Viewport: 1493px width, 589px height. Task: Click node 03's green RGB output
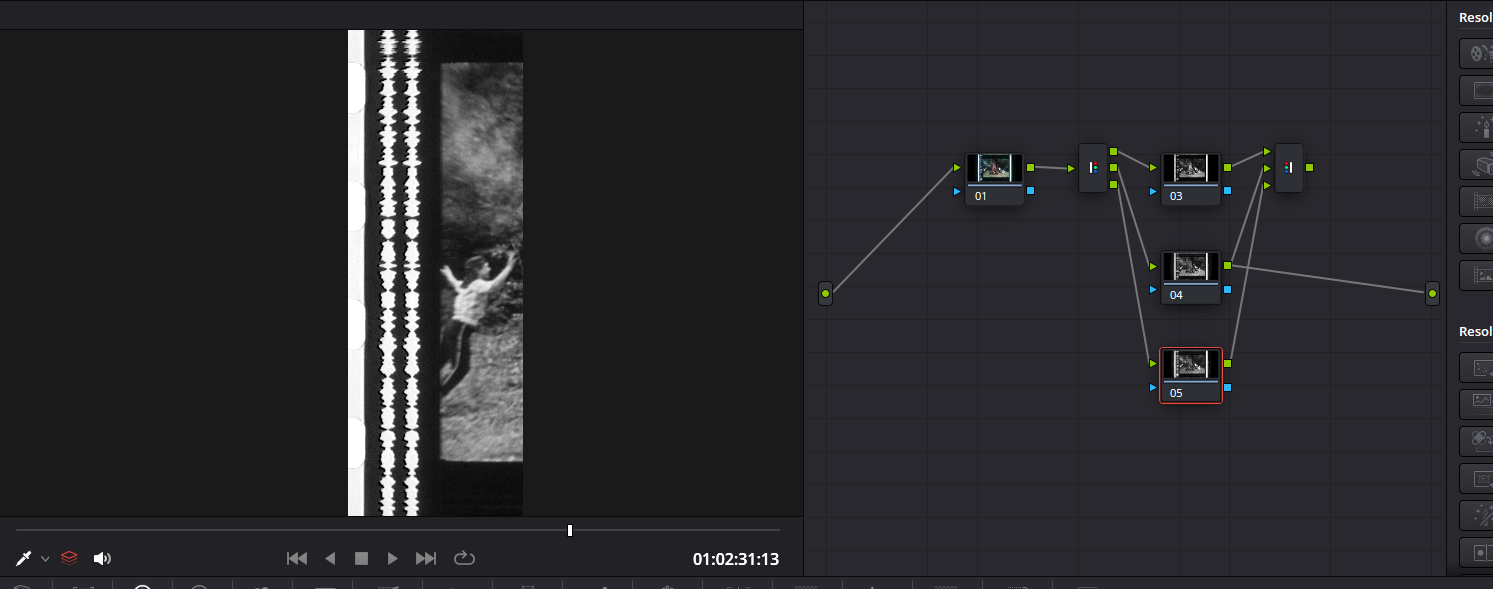(1227, 168)
